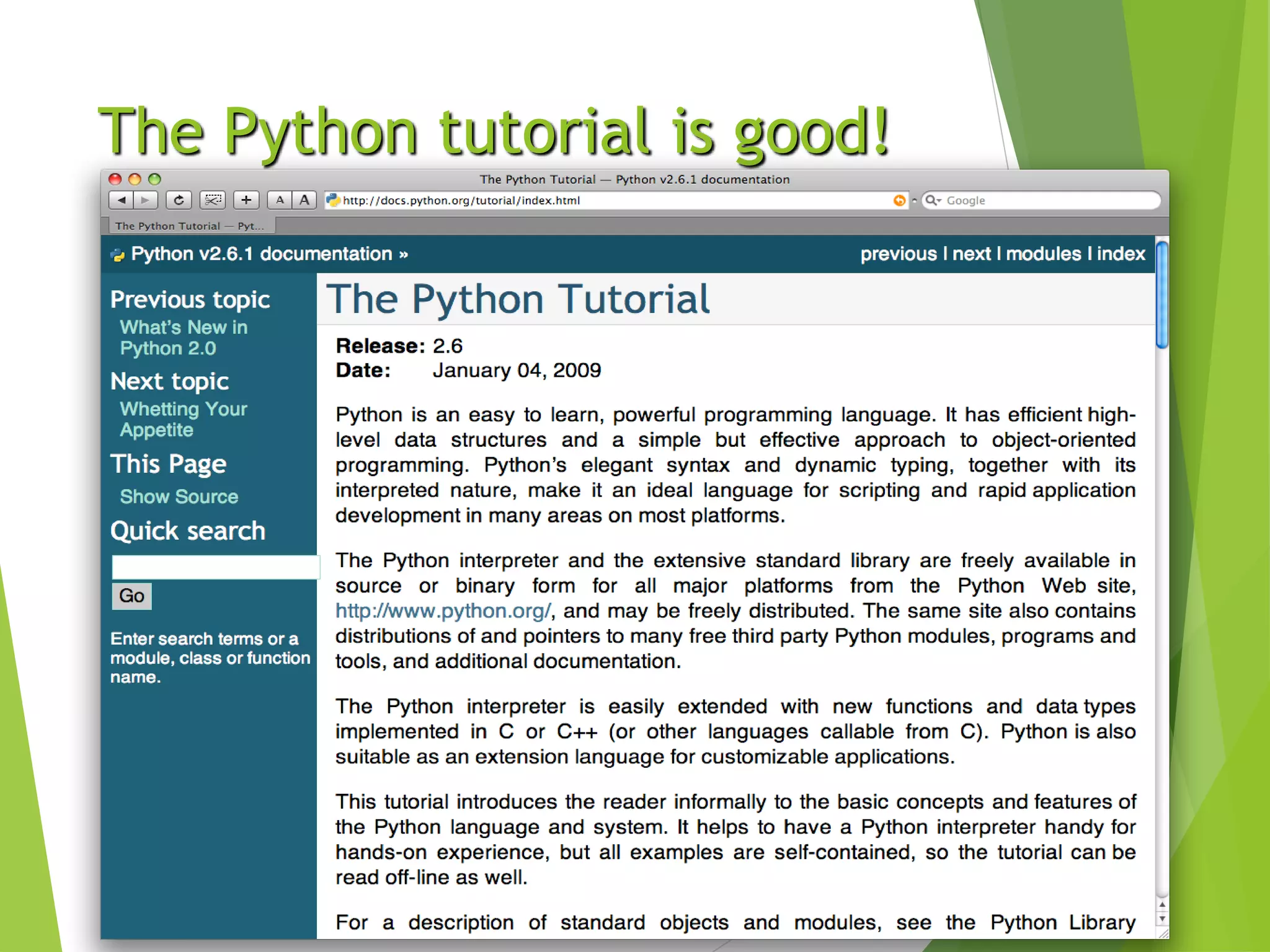Open the Python v2.6.1 documentation link

[262, 254]
